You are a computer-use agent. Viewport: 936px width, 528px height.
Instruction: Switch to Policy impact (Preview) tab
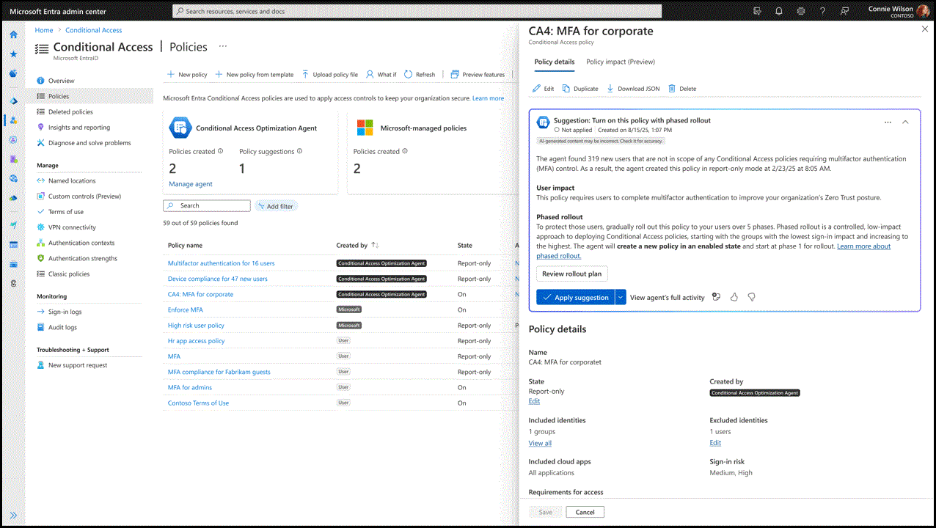coord(620,61)
